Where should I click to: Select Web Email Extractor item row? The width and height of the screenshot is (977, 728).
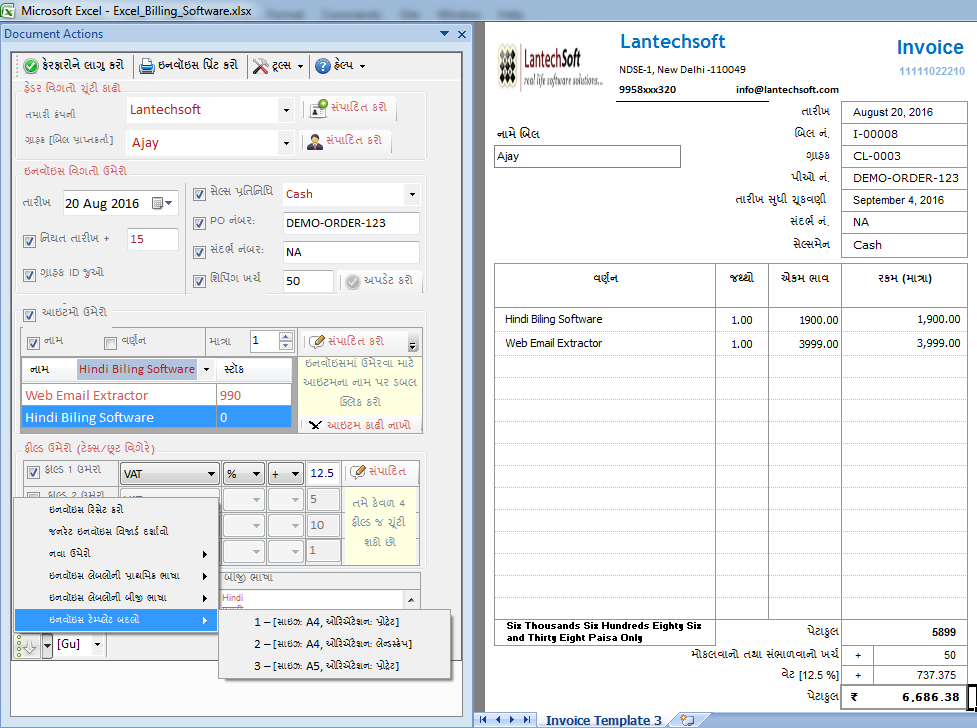coord(156,395)
